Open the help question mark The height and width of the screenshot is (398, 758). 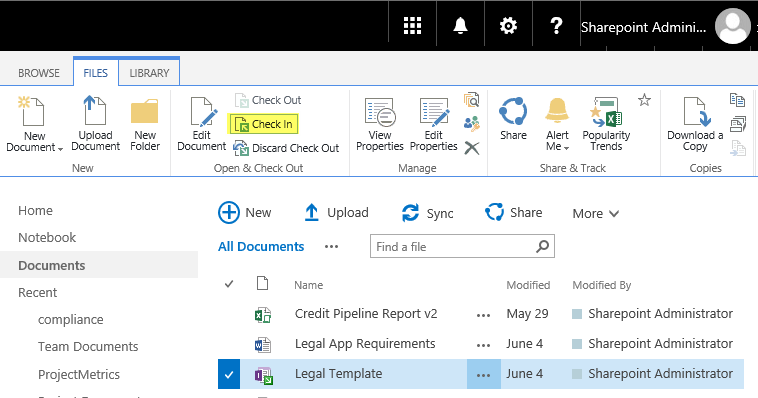coord(556,26)
